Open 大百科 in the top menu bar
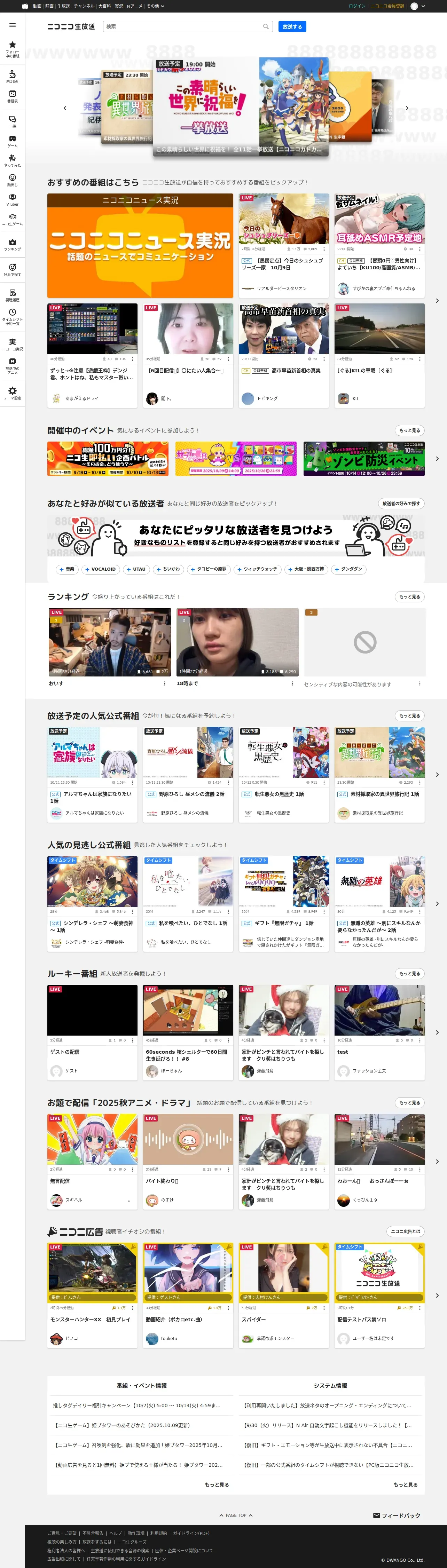 105,6
